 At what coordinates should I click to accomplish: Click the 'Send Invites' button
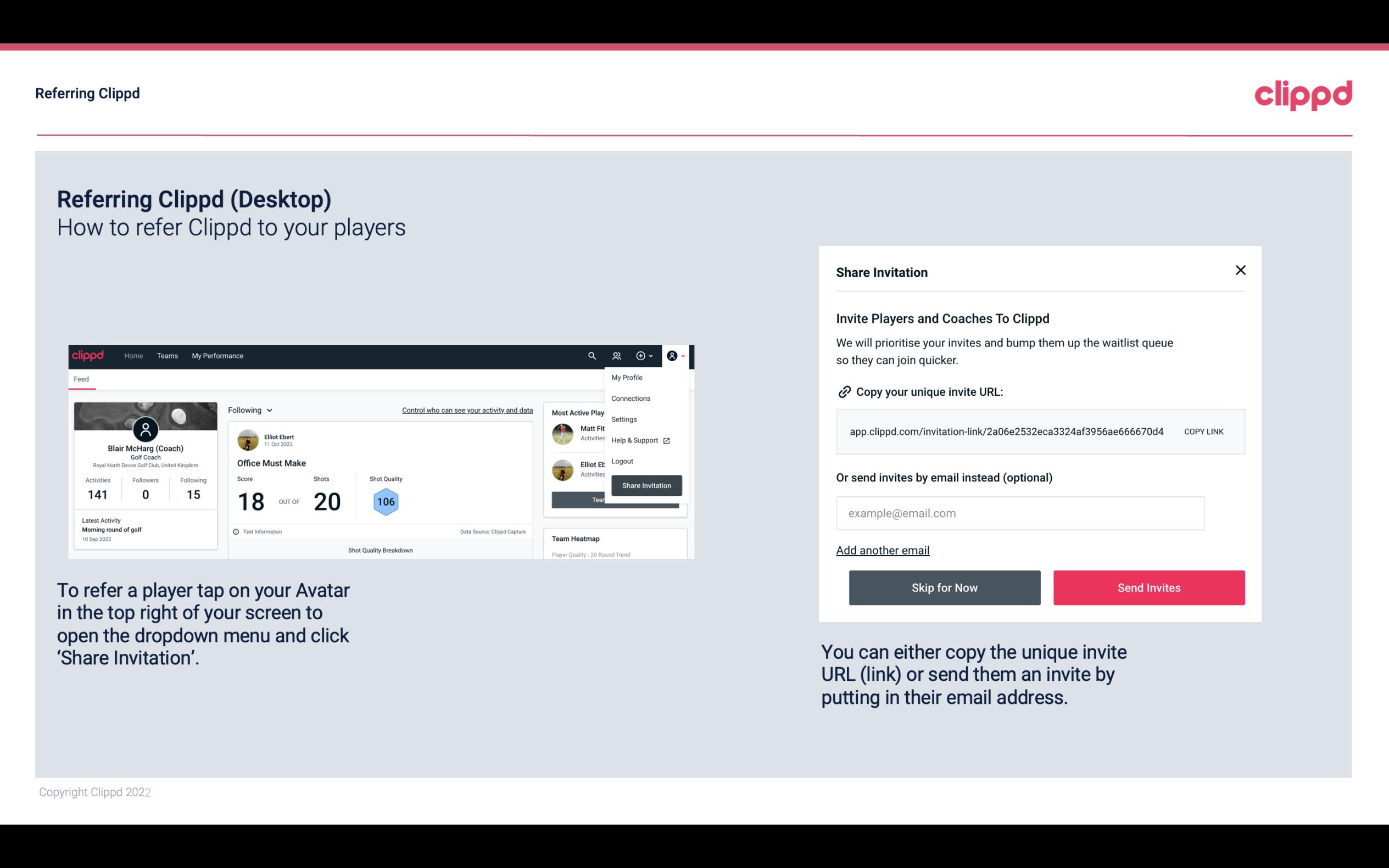coord(1149,587)
